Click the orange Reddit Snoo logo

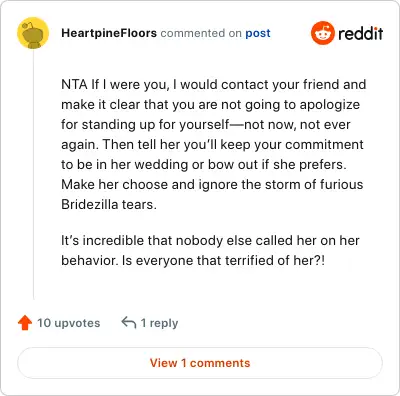(x=322, y=33)
